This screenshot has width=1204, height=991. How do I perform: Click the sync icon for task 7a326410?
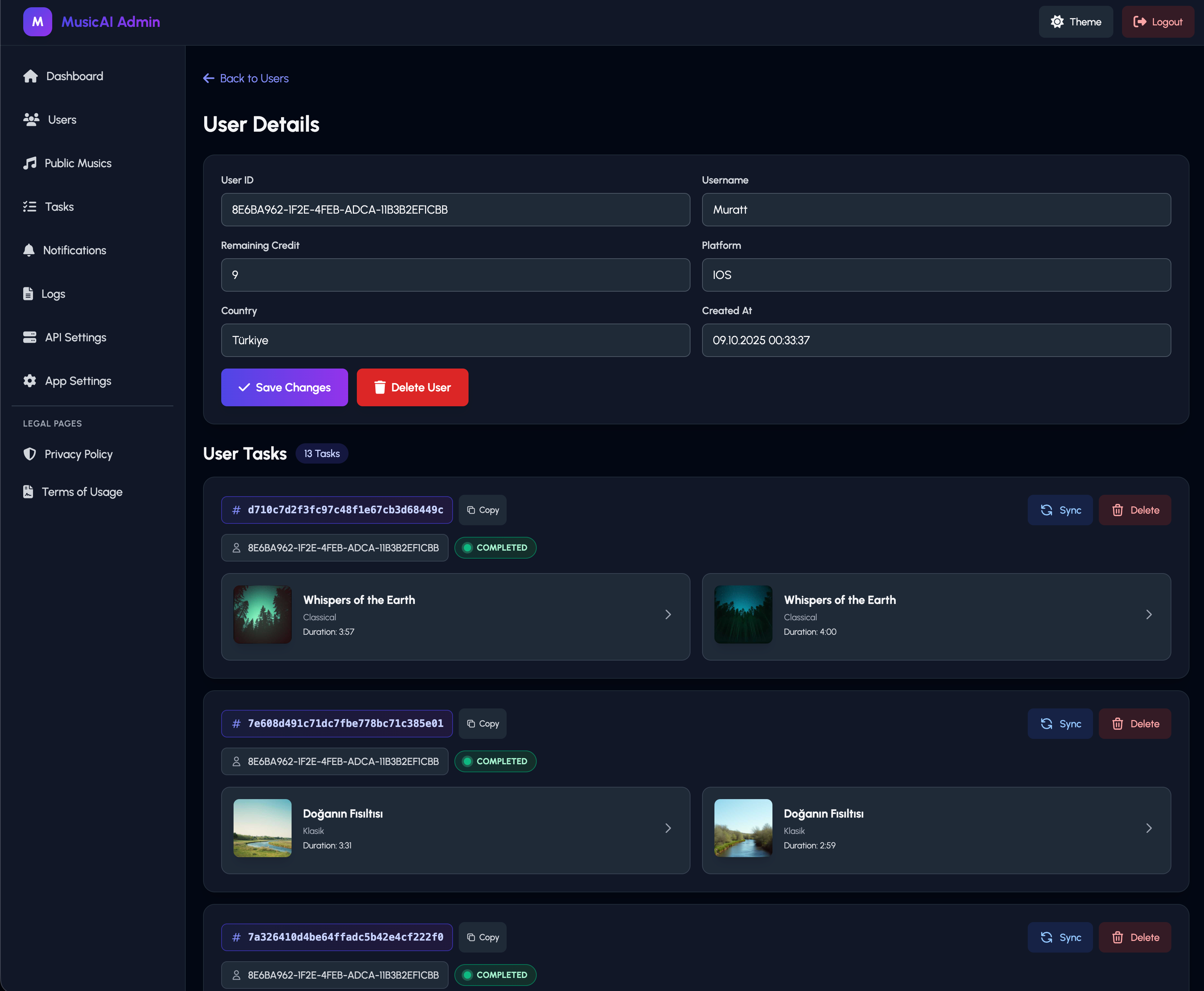tap(1047, 937)
